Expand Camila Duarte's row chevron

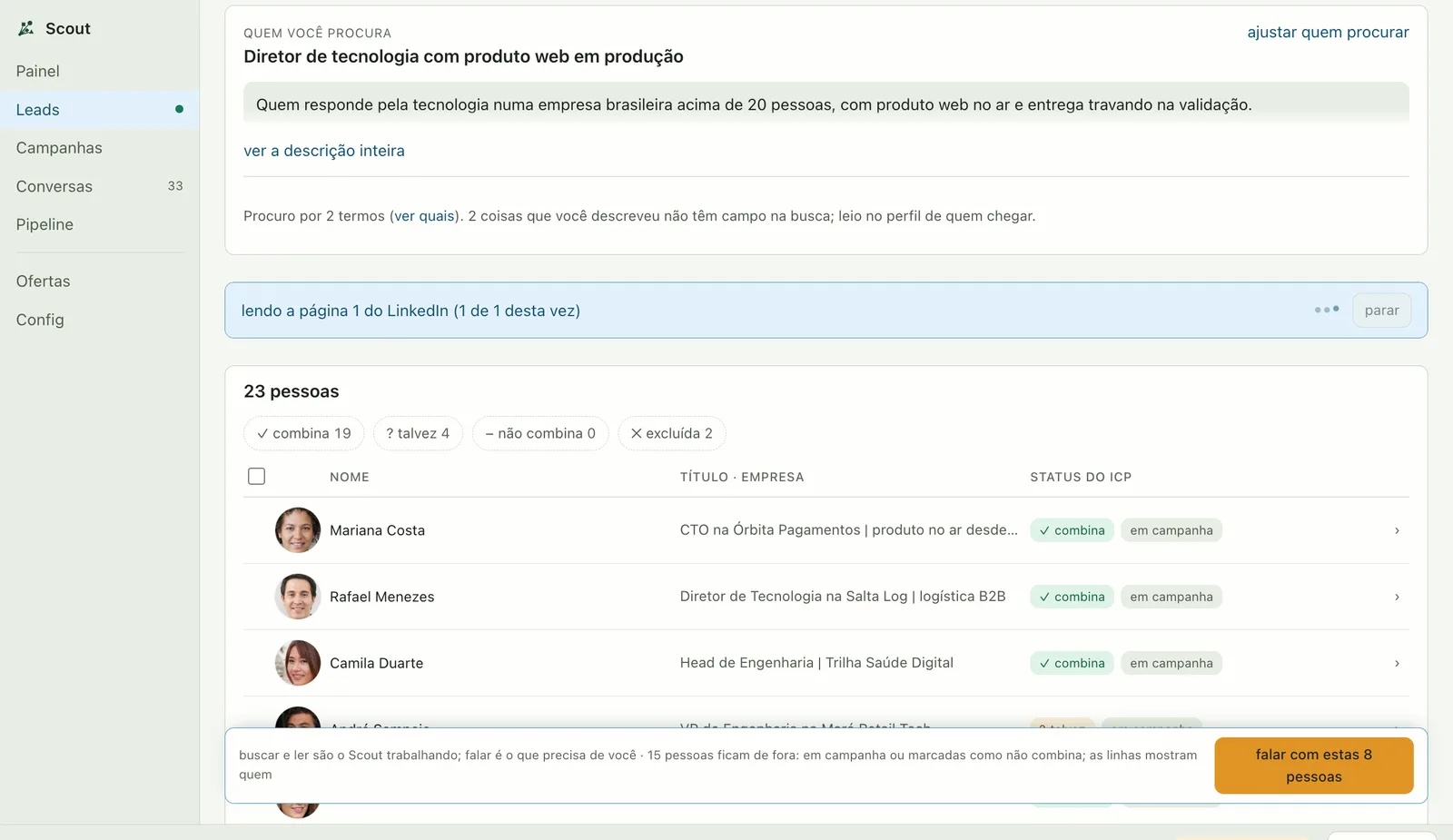(x=1397, y=663)
